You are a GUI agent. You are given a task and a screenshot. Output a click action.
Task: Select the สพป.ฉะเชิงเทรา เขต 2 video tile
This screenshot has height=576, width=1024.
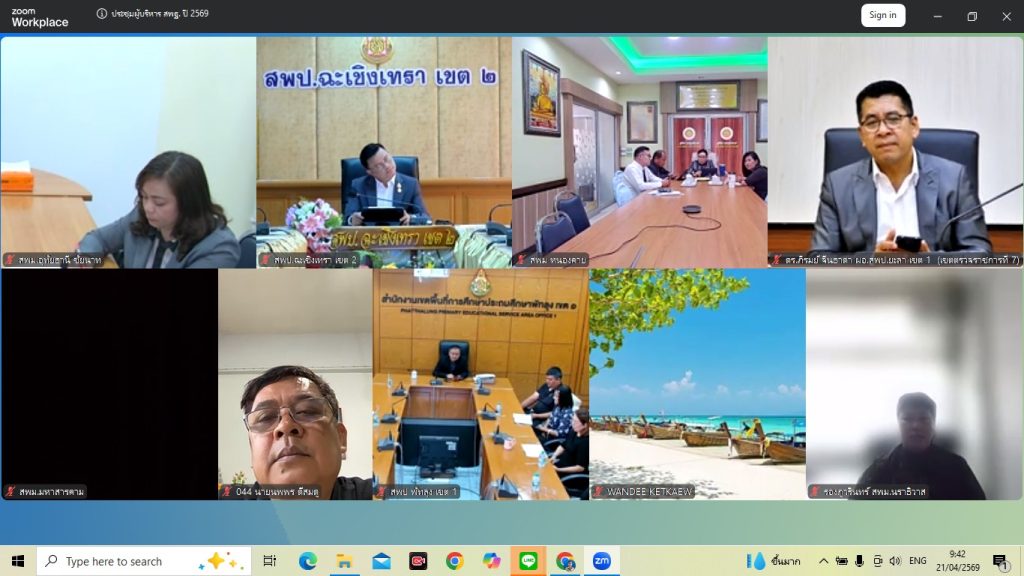click(384, 152)
